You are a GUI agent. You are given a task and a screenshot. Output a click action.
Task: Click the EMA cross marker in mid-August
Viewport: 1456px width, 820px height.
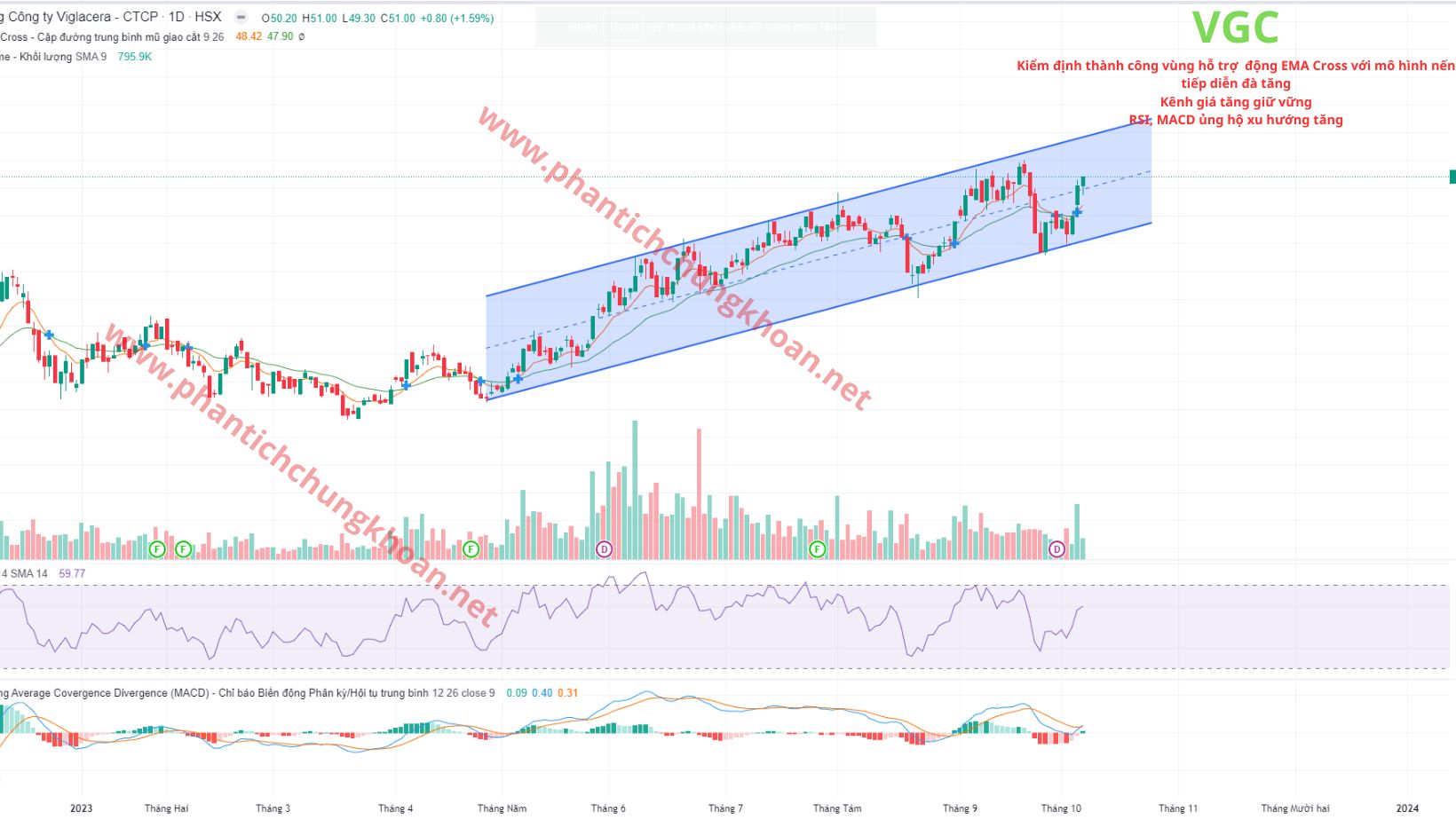pyautogui.click(x=906, y=236)
